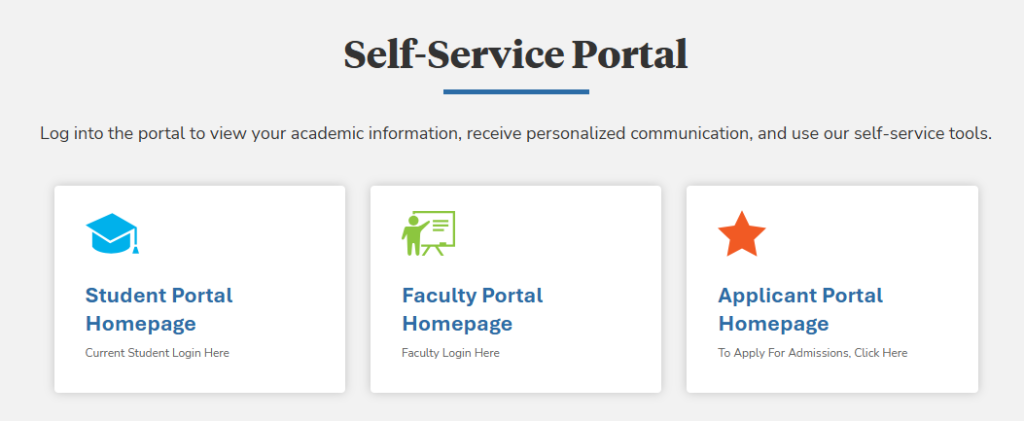Select the "Faculty Login Here" caption
Screen dimensions: 1024x421
click(450, 353)
